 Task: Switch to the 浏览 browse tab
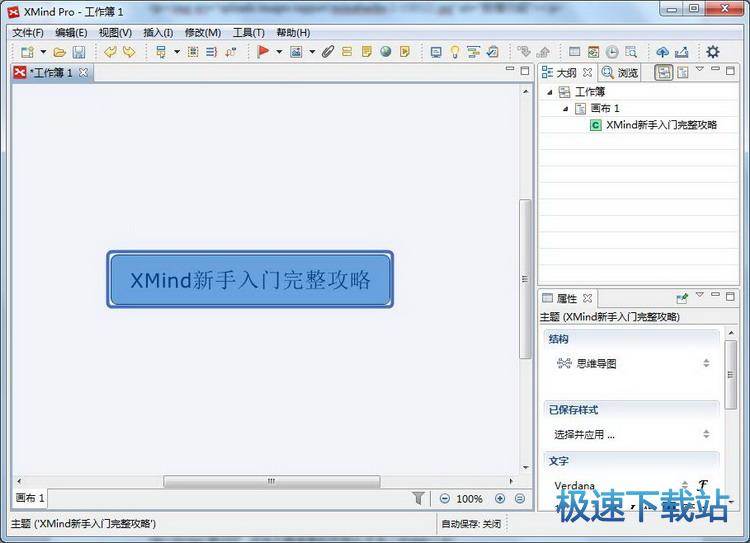coord(620,73)
